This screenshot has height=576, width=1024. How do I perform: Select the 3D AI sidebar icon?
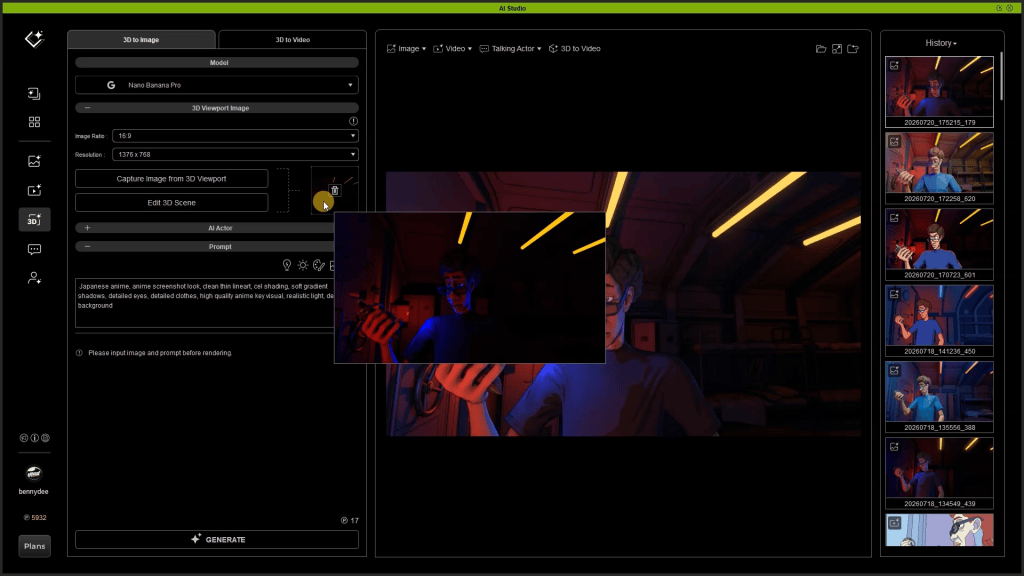pyautogui.click(x=34, y=220)
